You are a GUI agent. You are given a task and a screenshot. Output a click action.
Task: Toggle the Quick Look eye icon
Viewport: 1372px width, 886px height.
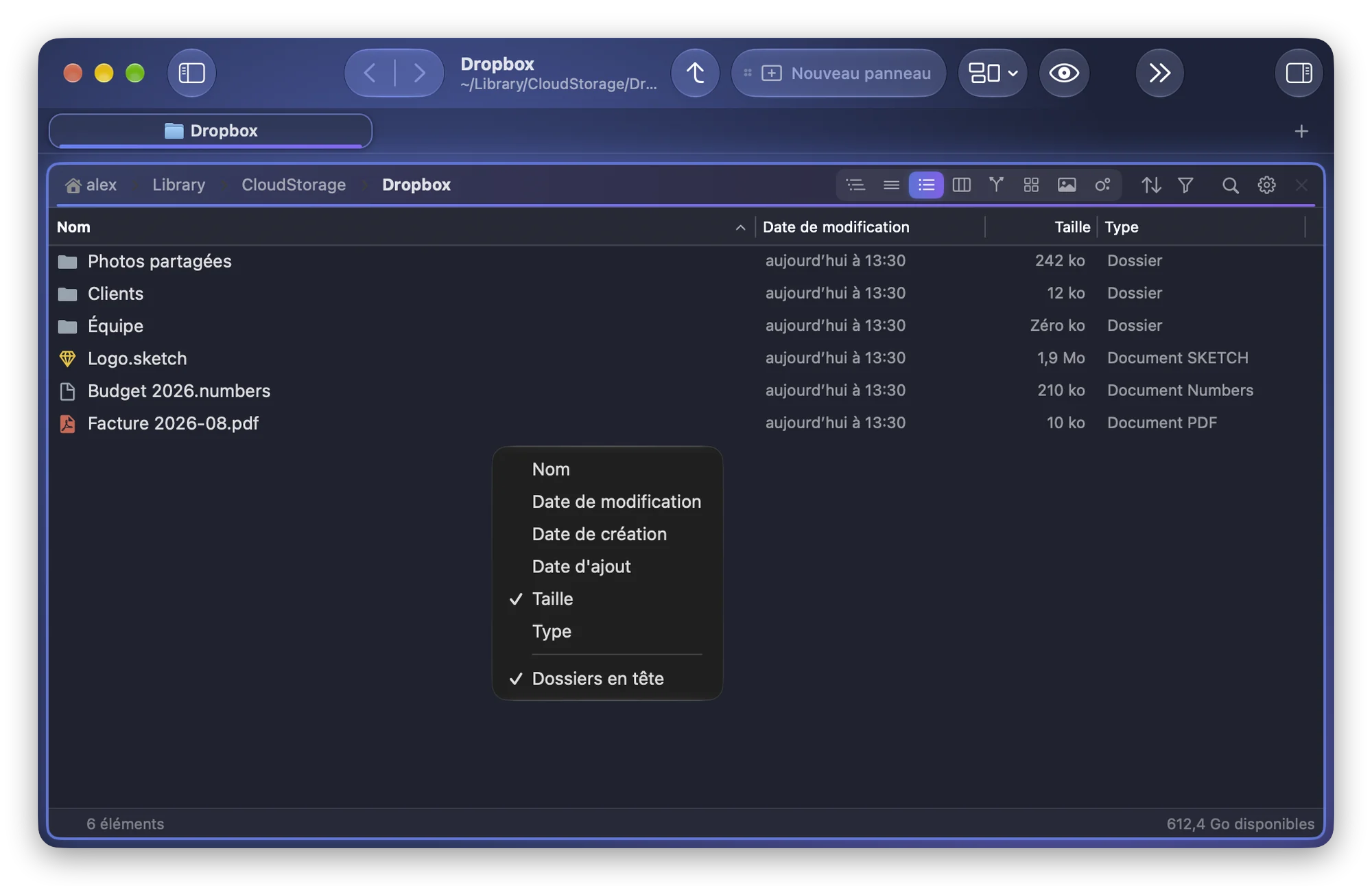click(x=1064, y=73)
